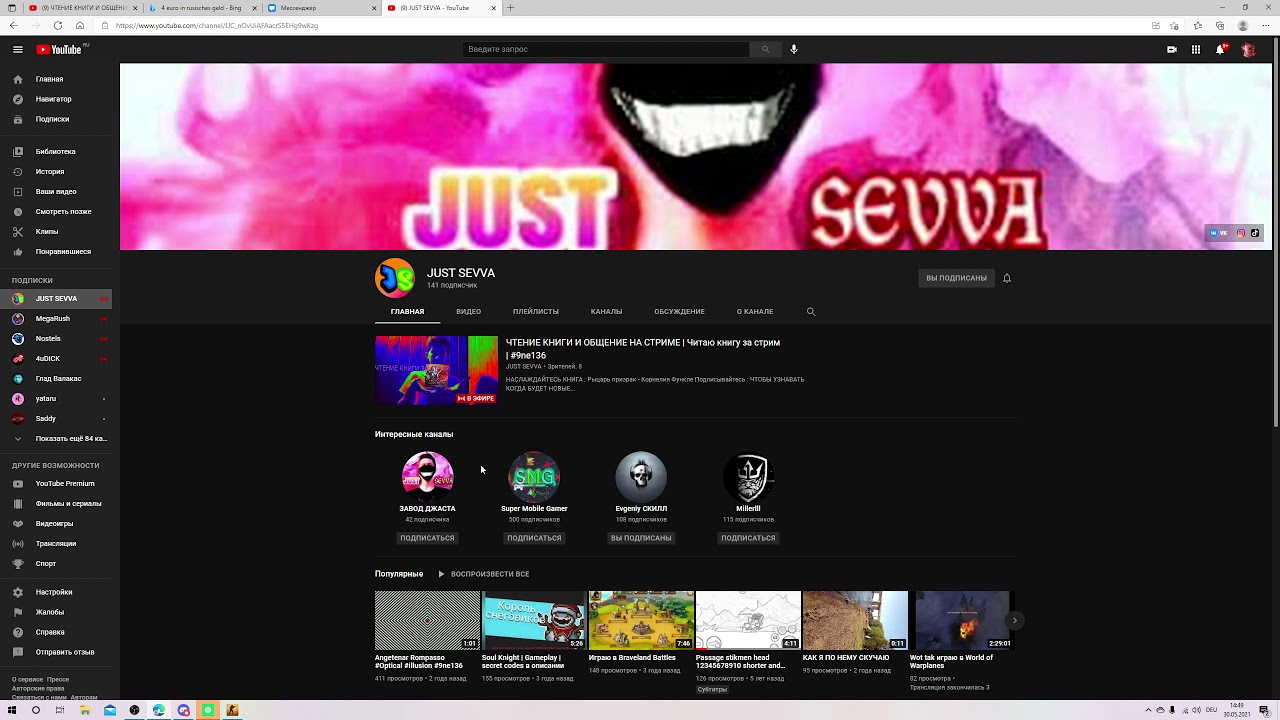
Task: Open Справка in the sidebar
Action: (56, 632)
